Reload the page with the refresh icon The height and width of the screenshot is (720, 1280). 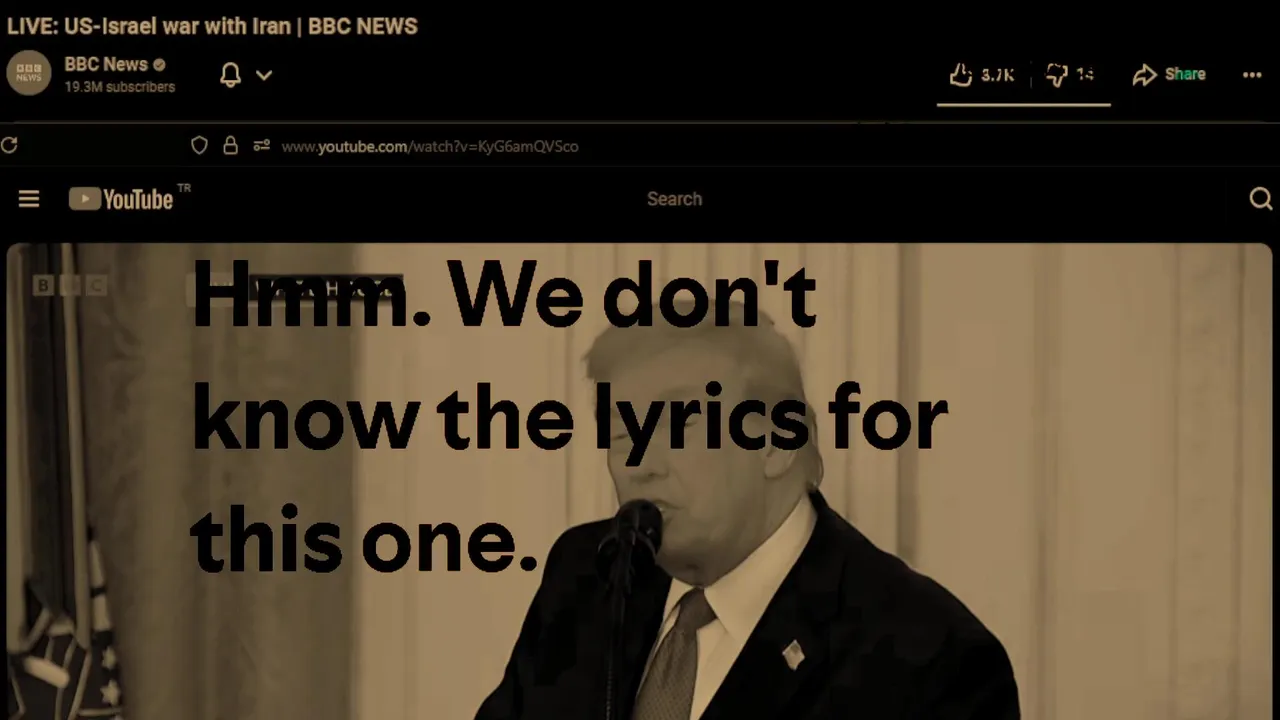tap(9, 146)
